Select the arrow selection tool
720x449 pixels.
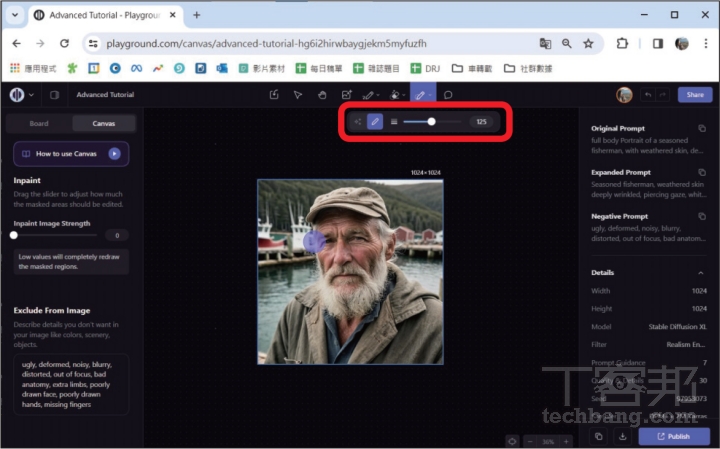click(x=298, y=95)
